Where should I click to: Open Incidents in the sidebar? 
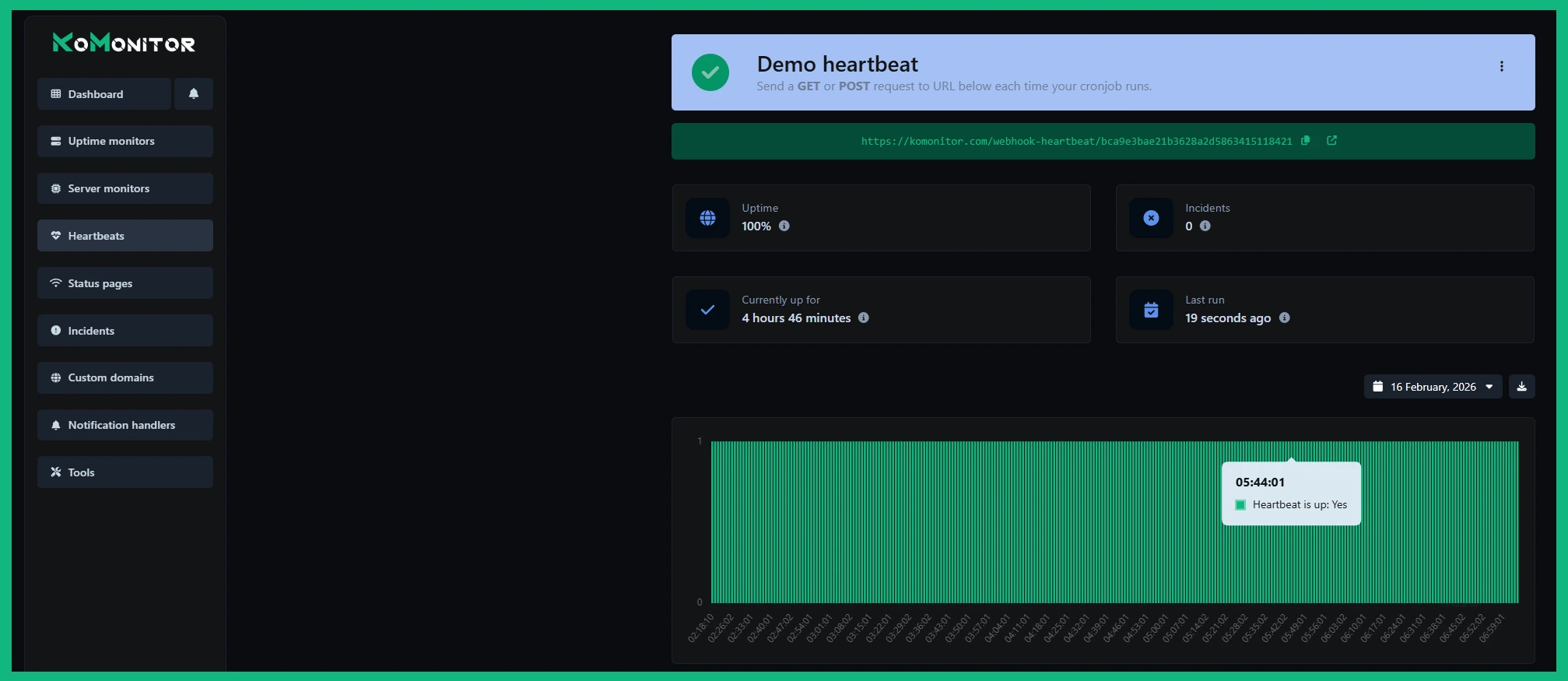[x=125, y=331]
